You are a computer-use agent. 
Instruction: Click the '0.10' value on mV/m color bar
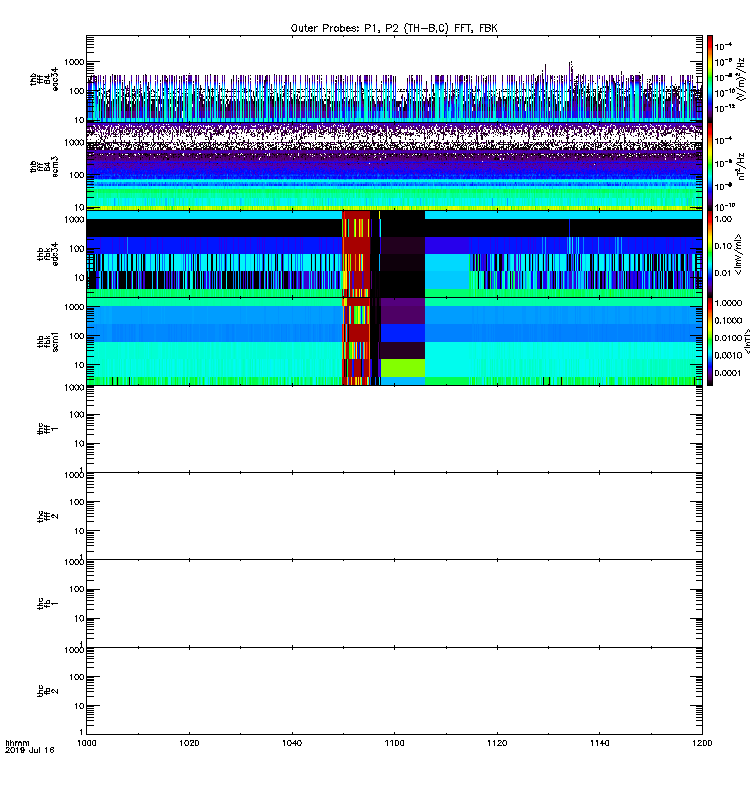(x=723, y=246)
